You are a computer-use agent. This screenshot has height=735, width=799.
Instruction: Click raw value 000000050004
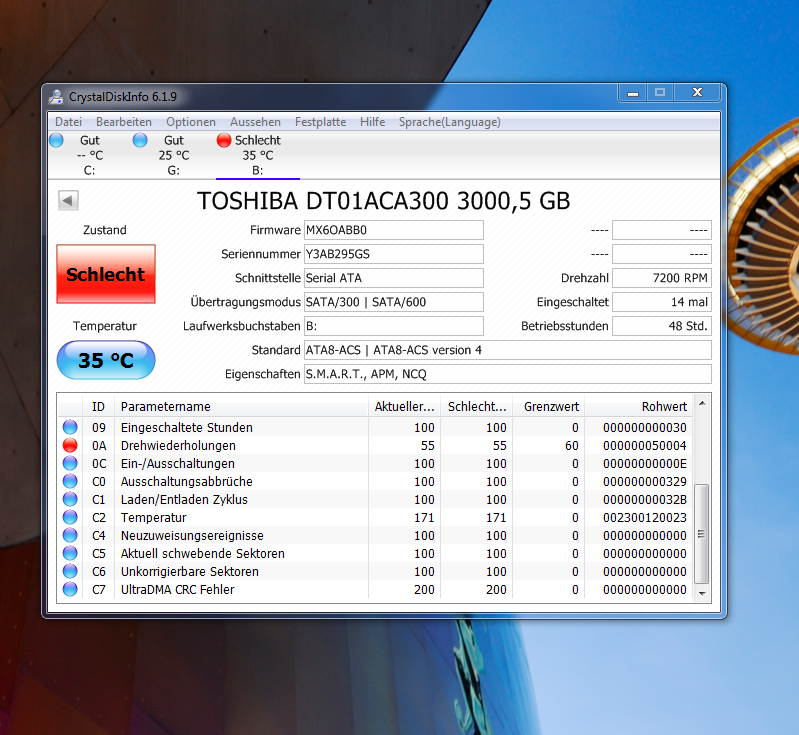[x=645, y=445]
